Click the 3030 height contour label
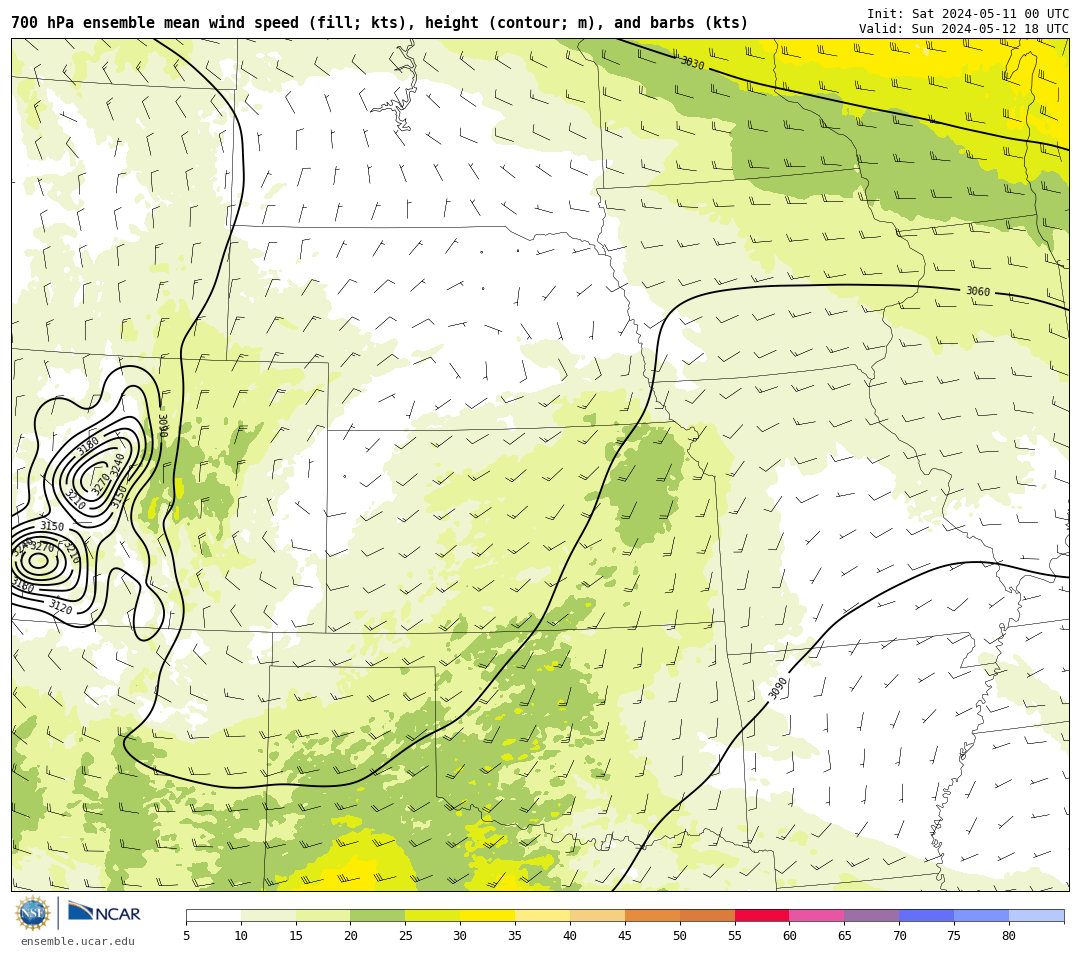Viewport: 1080px width, 954px height. point(692,63)
